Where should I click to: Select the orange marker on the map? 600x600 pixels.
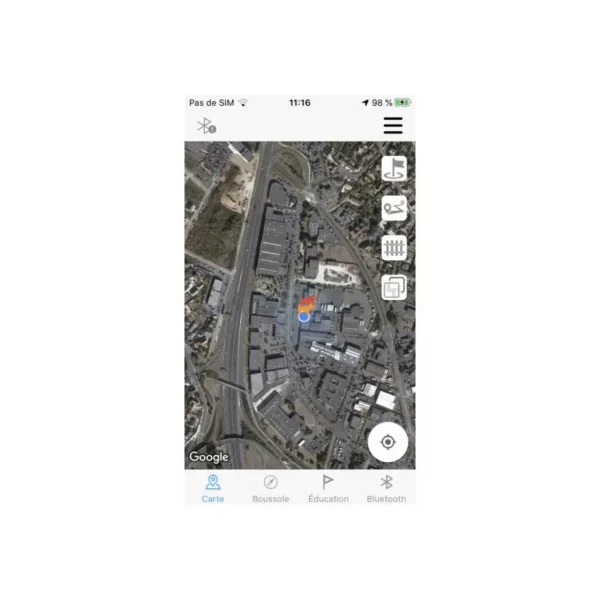[305, 307]
